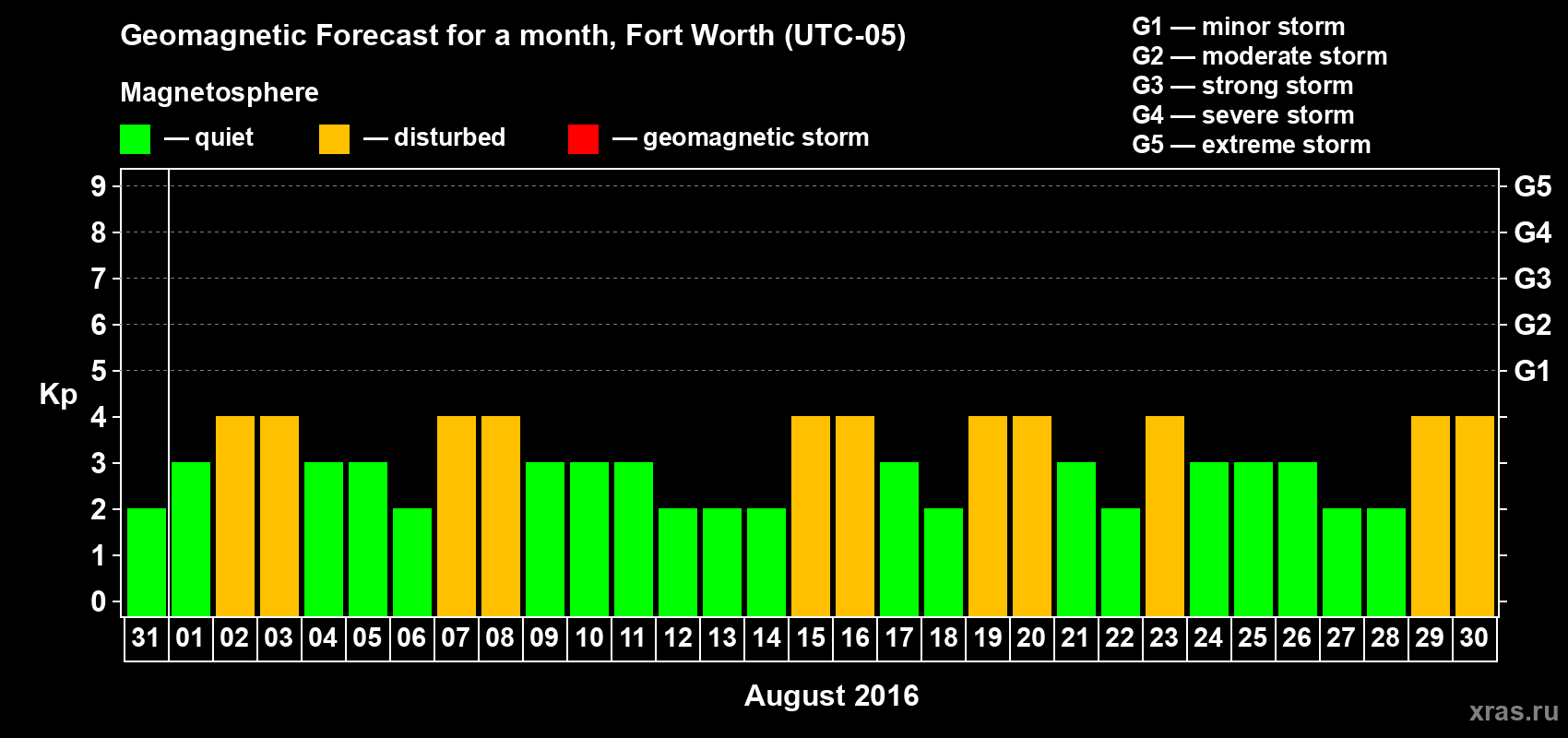Image resolution: width=1568 pixels, height=738 pixels.
Task: Click the orange bar for day 07
Action: (x=457, y=516)
